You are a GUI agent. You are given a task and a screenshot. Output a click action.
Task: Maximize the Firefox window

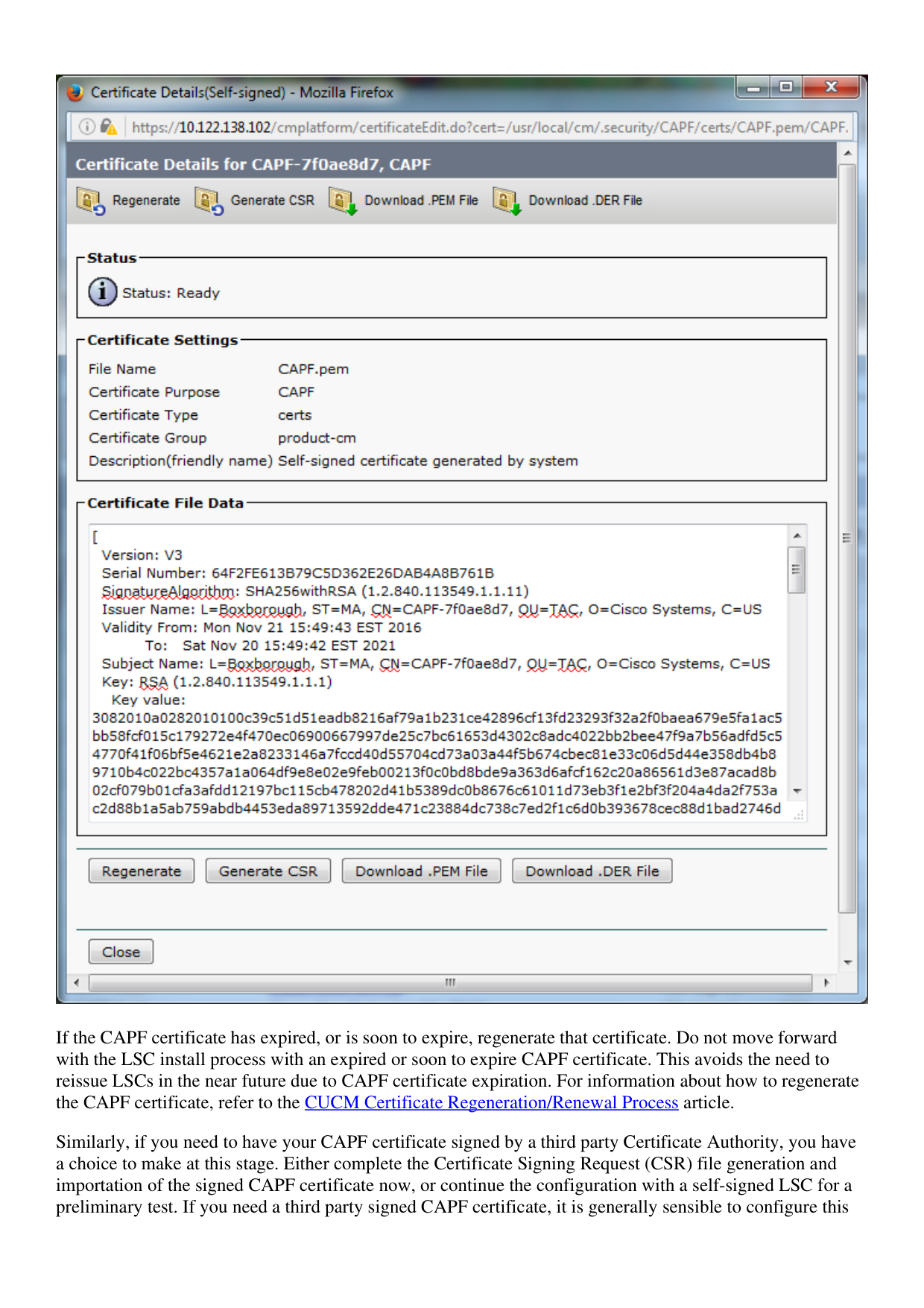785,87
